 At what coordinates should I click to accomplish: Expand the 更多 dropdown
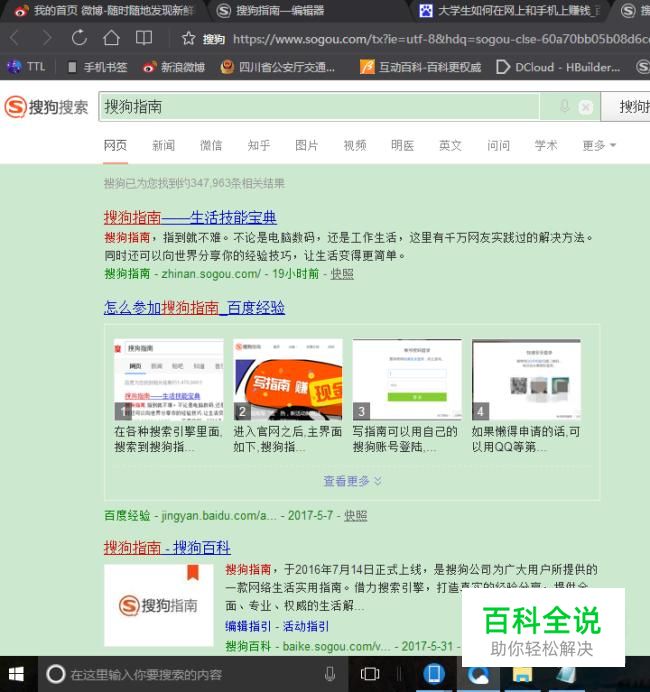599,145
